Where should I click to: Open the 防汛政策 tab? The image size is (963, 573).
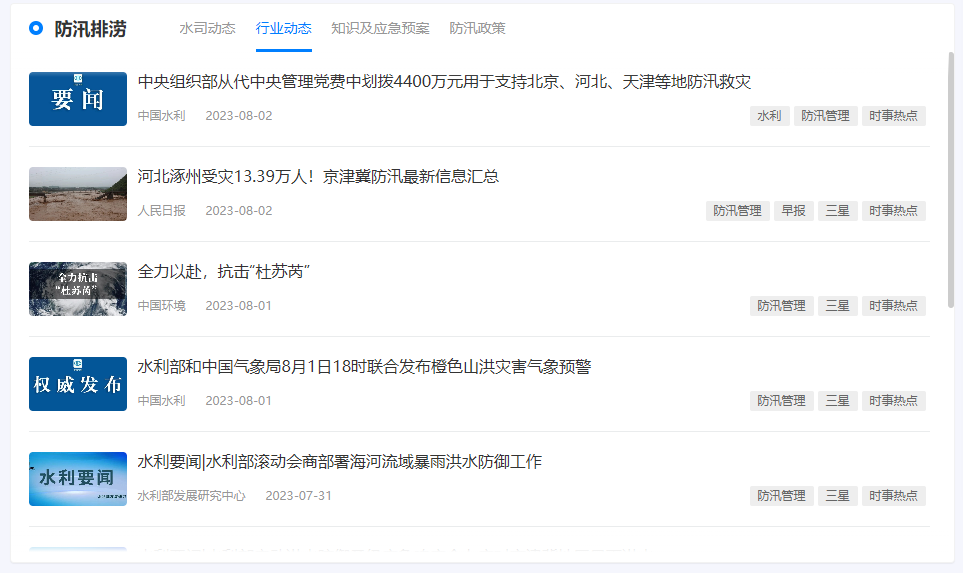(x=477, y=28)
